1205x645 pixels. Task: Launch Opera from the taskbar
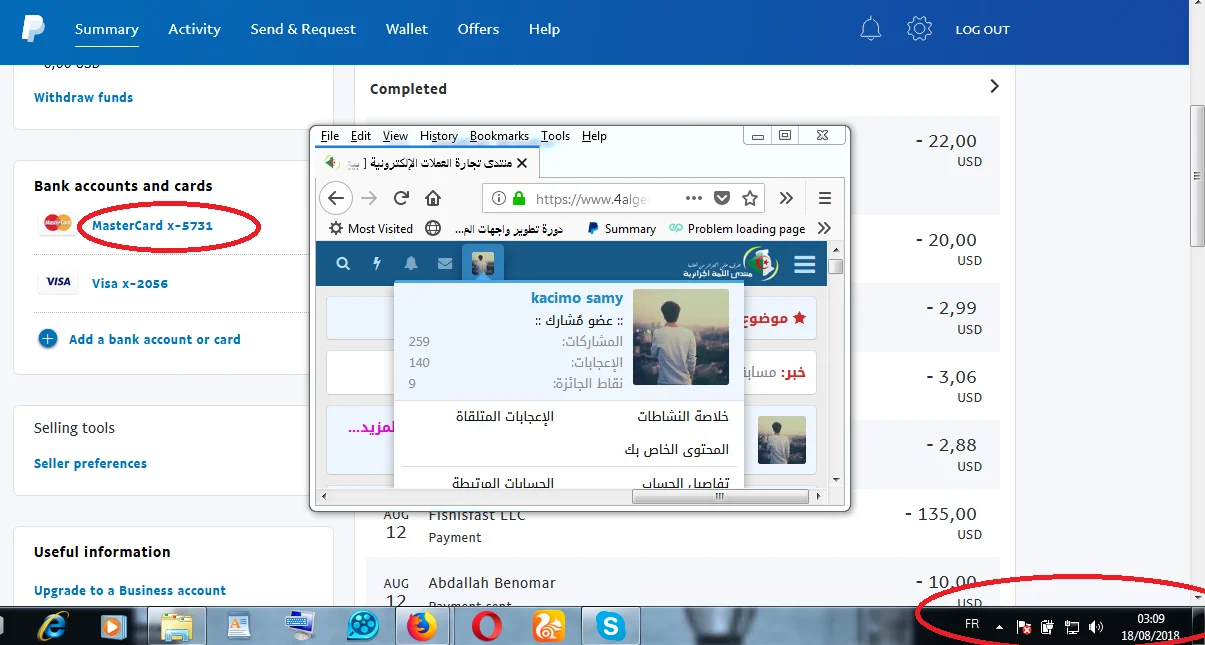(x=487, y=626)
